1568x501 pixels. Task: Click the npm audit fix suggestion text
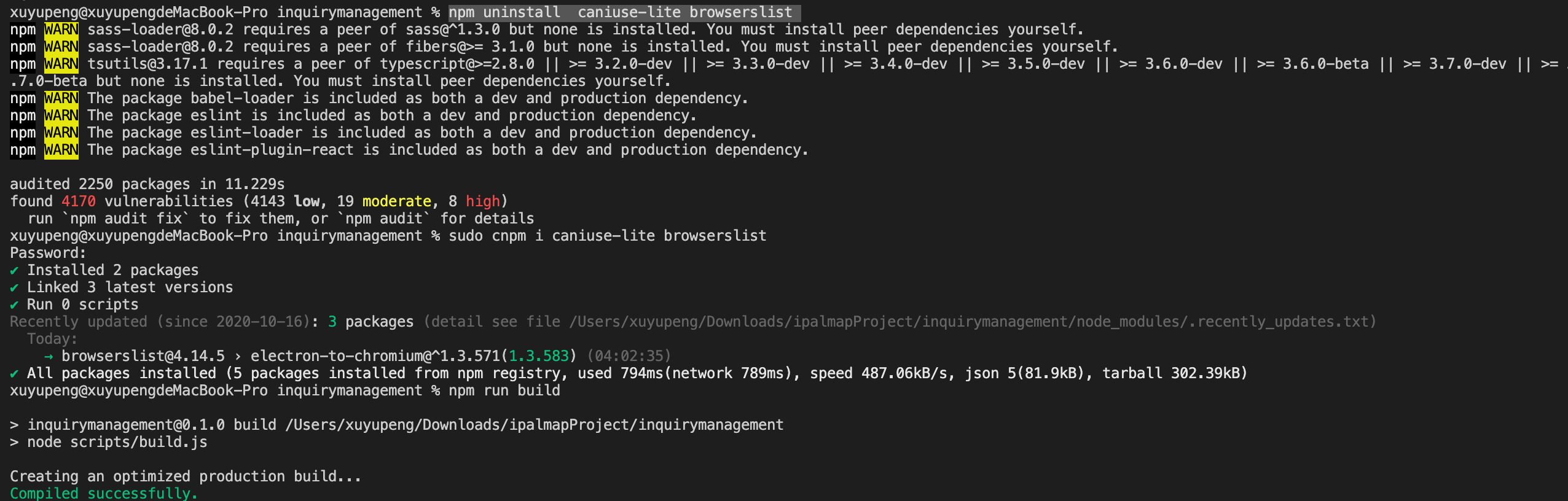[x=126, y=219]
